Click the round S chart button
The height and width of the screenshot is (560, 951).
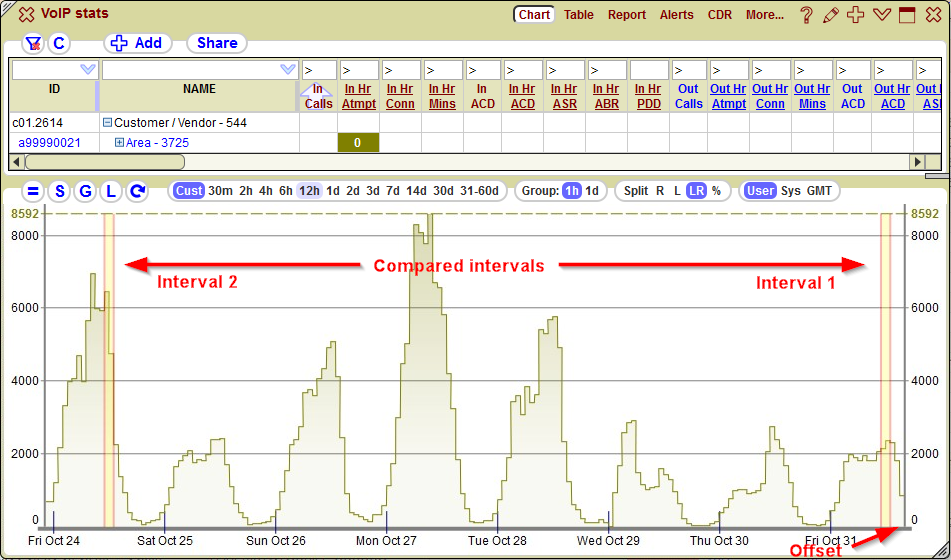[59, 192]
